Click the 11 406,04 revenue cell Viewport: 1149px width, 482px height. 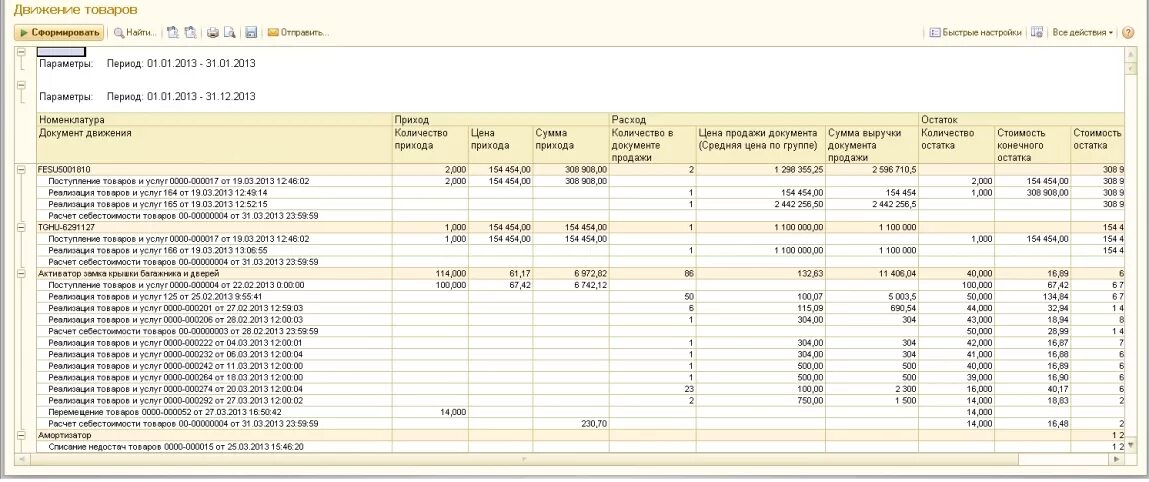coord(872,273)
